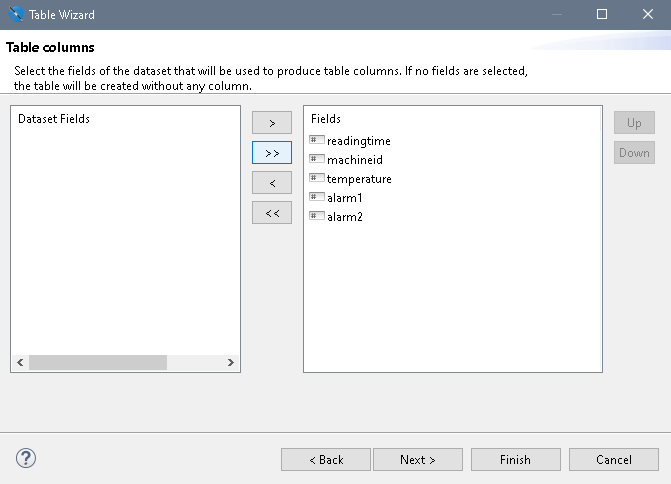Click the temperature field icon

[x=317, y=178]
